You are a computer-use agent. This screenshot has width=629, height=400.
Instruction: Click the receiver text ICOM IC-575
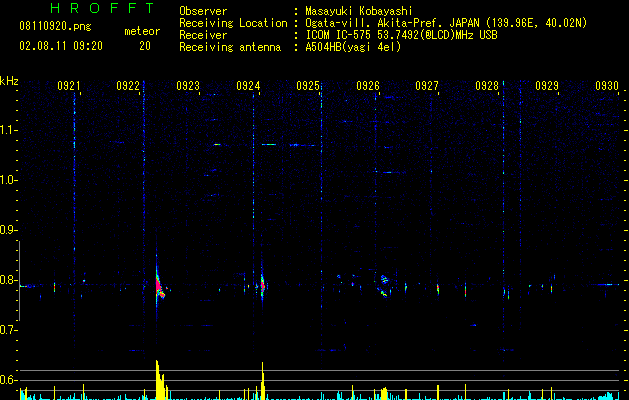click(x=339, y=35)
